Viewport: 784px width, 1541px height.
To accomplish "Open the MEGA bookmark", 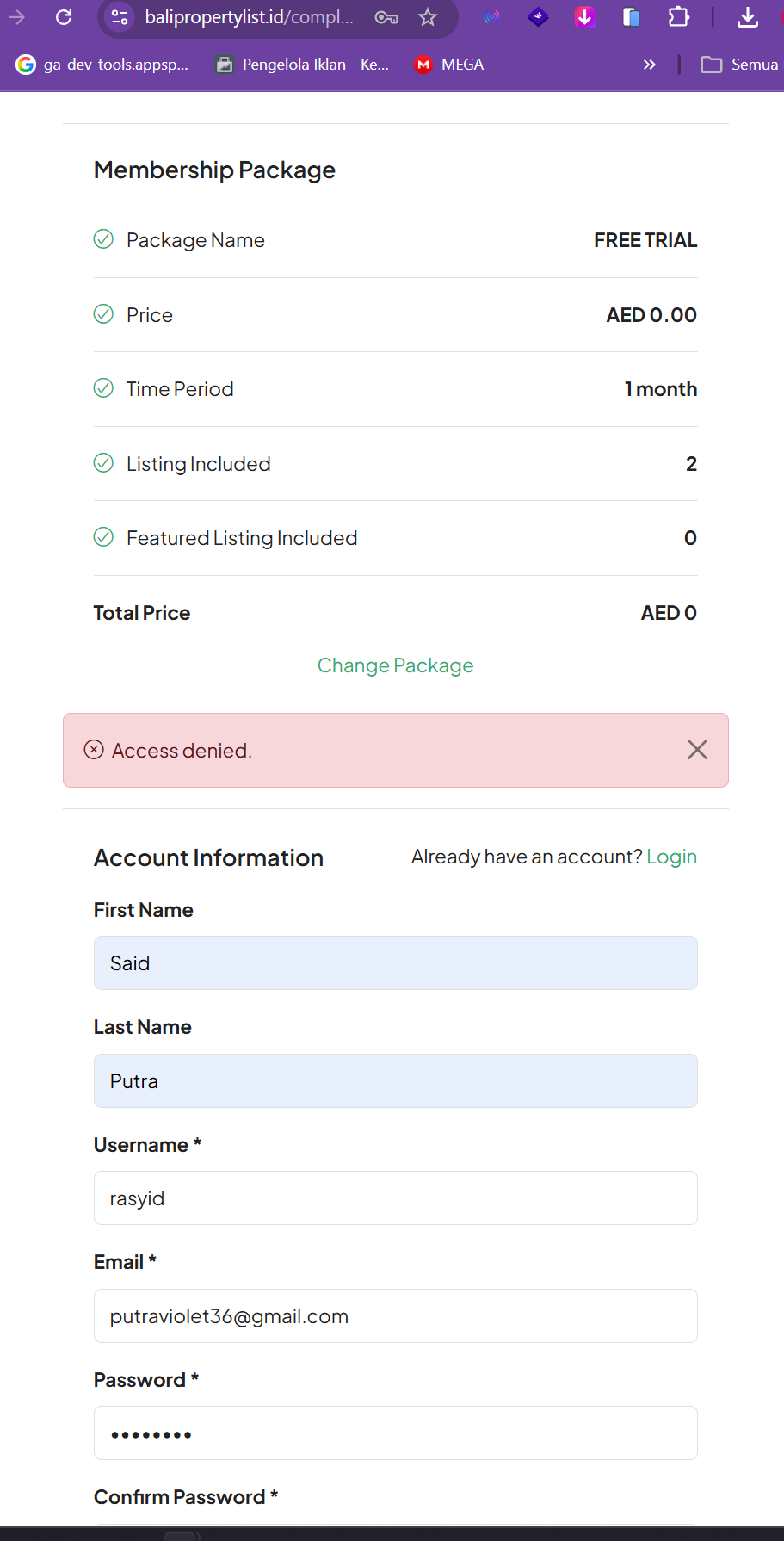I will click(x=449, y=65).
